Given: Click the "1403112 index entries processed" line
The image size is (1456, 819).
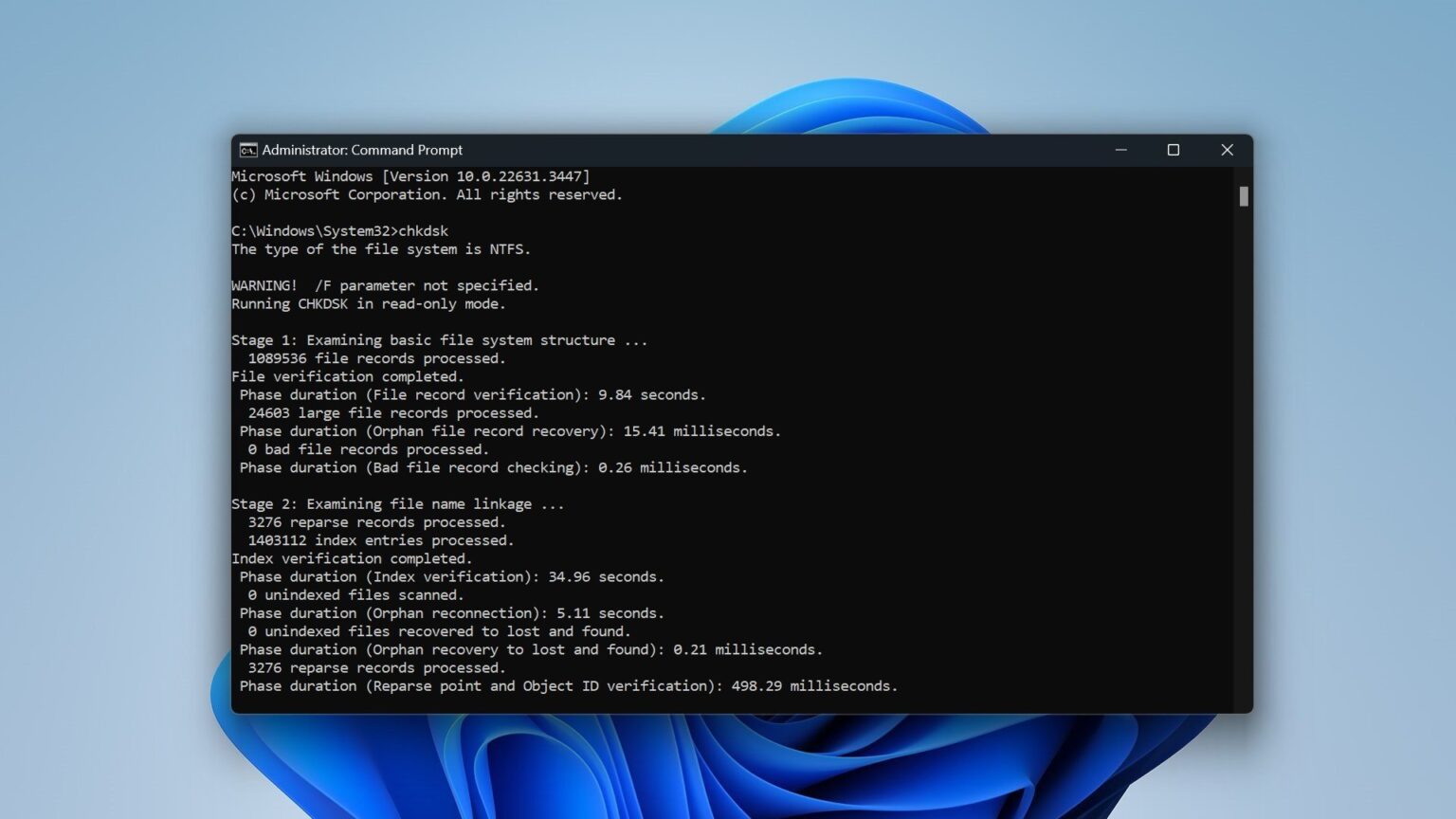Looking at the screenshot, I should pos(380,540).
